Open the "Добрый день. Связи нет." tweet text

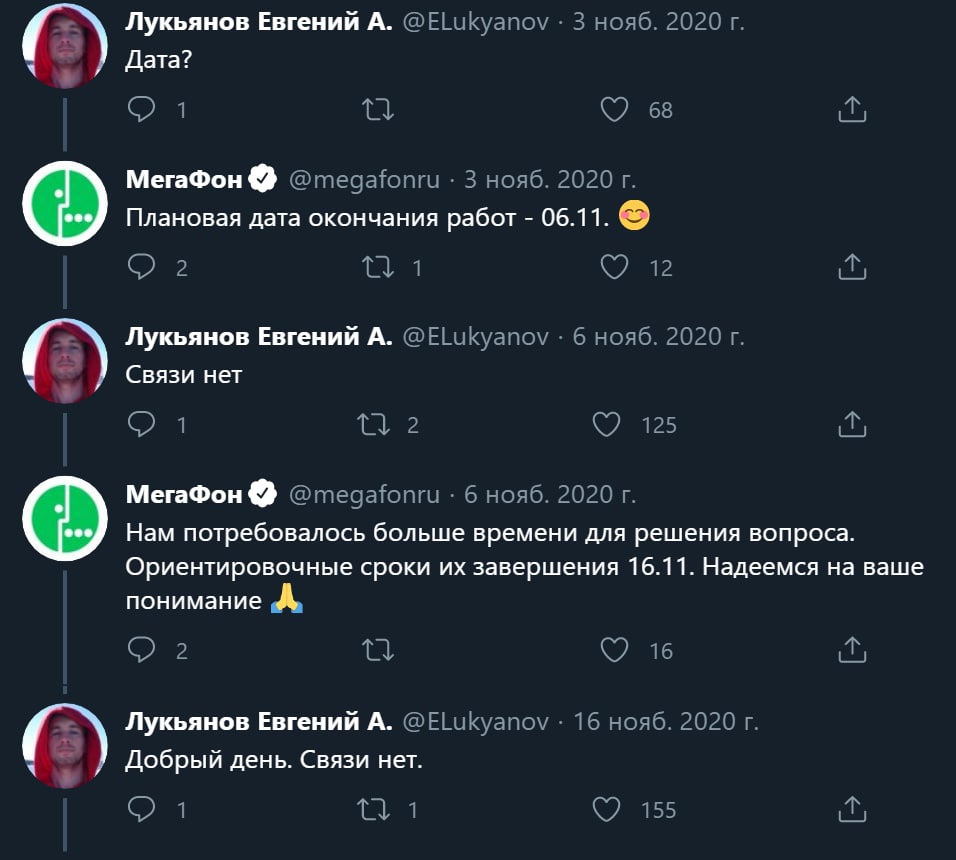point(274,760)
